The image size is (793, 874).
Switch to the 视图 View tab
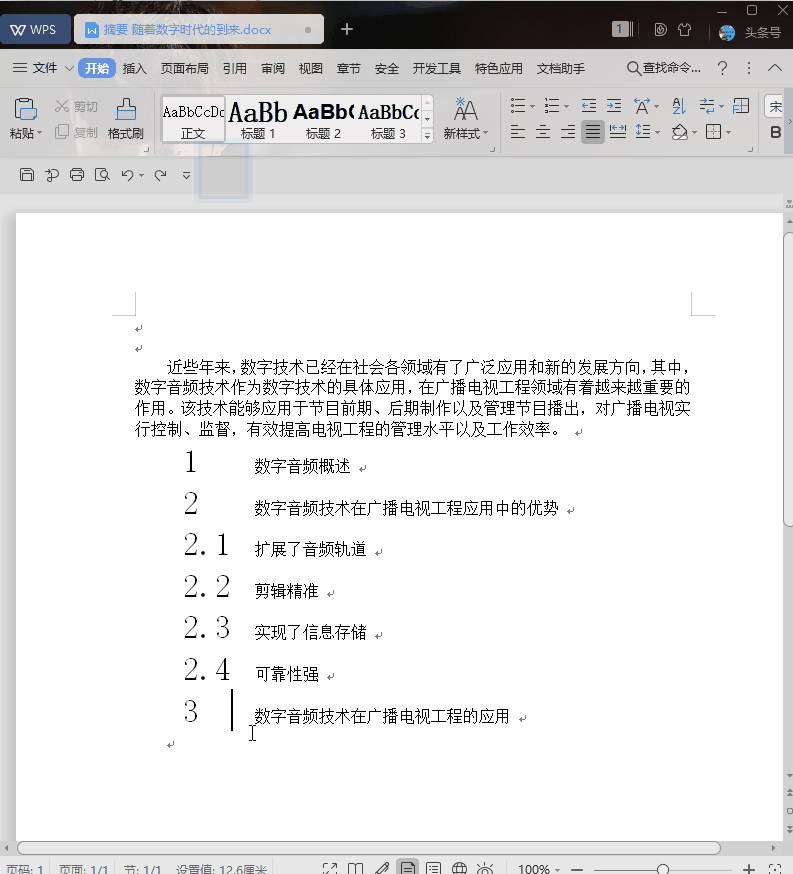[310, 69]
